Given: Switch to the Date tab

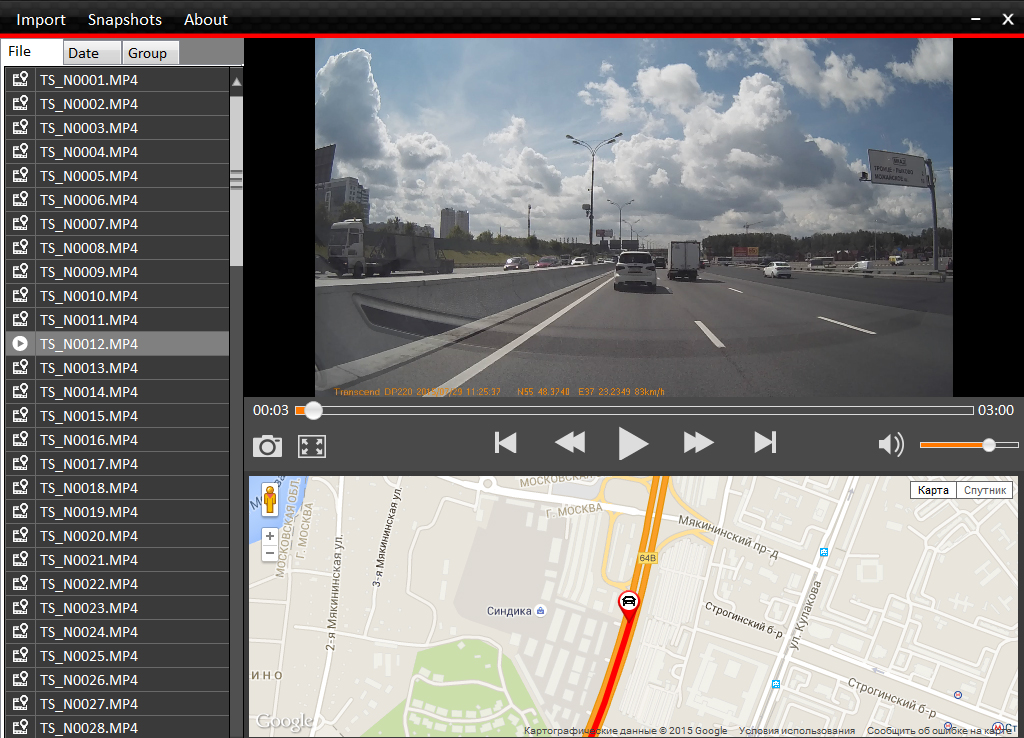Looking at the screenshot, I should 92,53.
